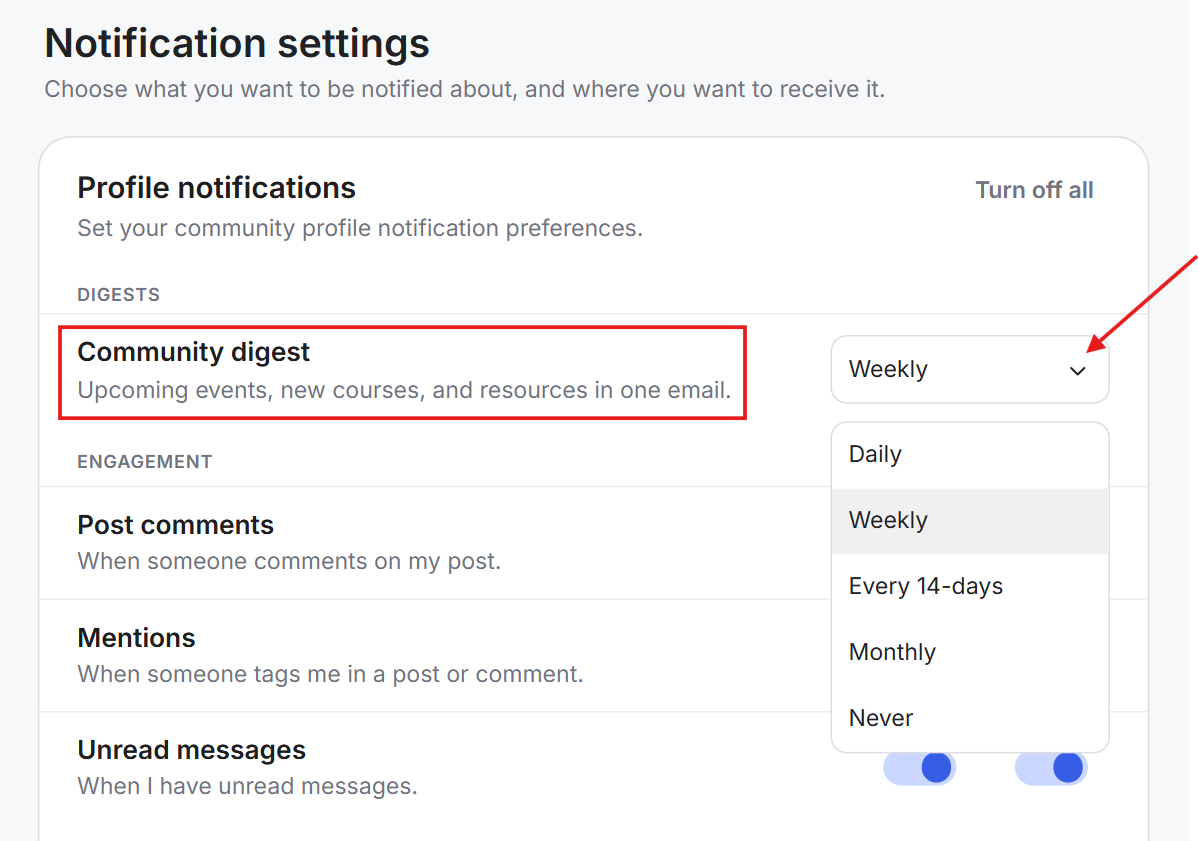Click "When someone tags me" description

330,674
